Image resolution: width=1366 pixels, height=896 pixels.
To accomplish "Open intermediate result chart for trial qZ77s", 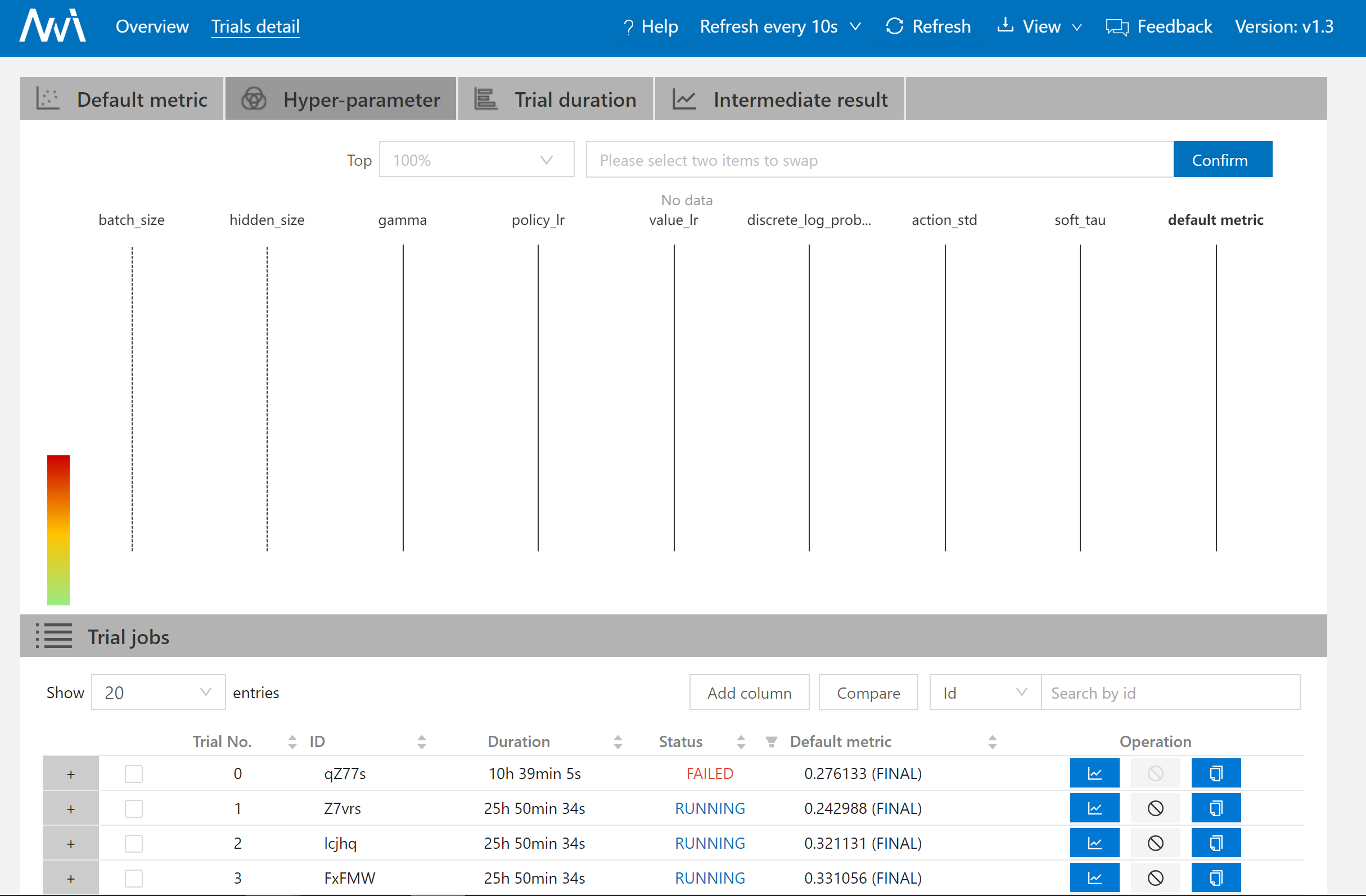I will click(1094, 773).
